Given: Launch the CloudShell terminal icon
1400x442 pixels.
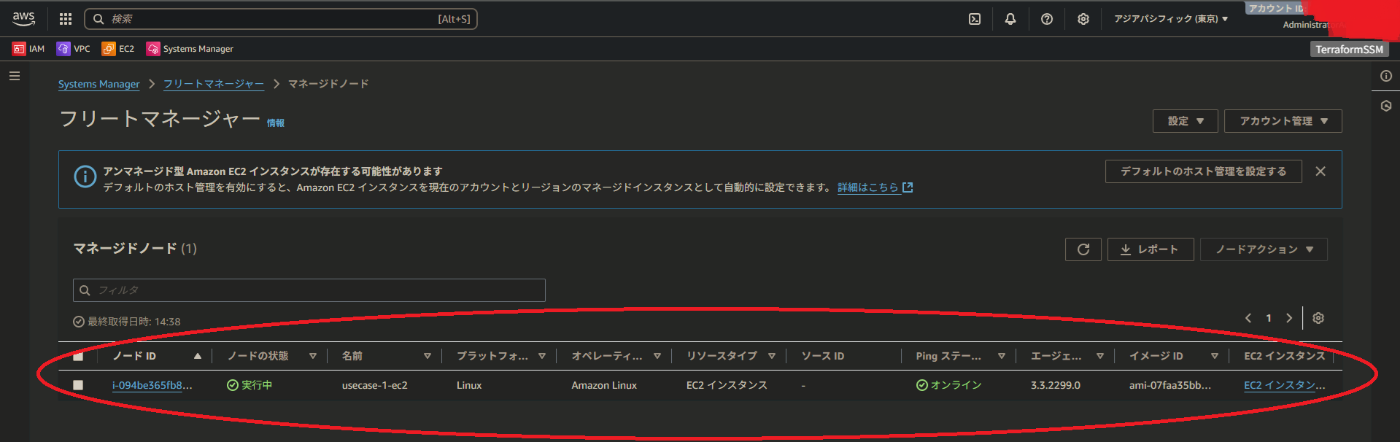Looking at the screenshot, I should click(975, 19).
